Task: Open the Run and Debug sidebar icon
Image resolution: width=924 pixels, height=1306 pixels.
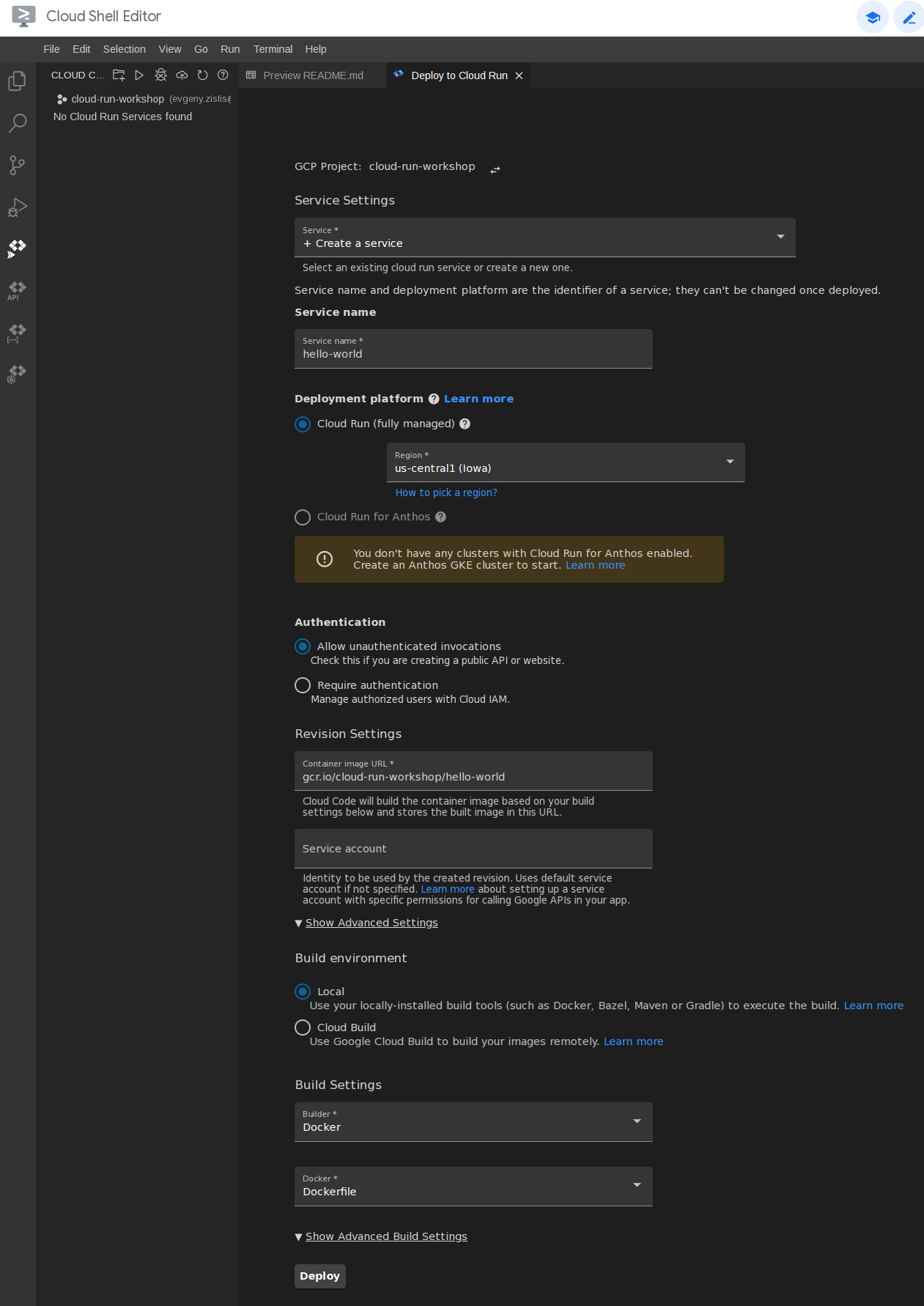Action: point(17,207)
